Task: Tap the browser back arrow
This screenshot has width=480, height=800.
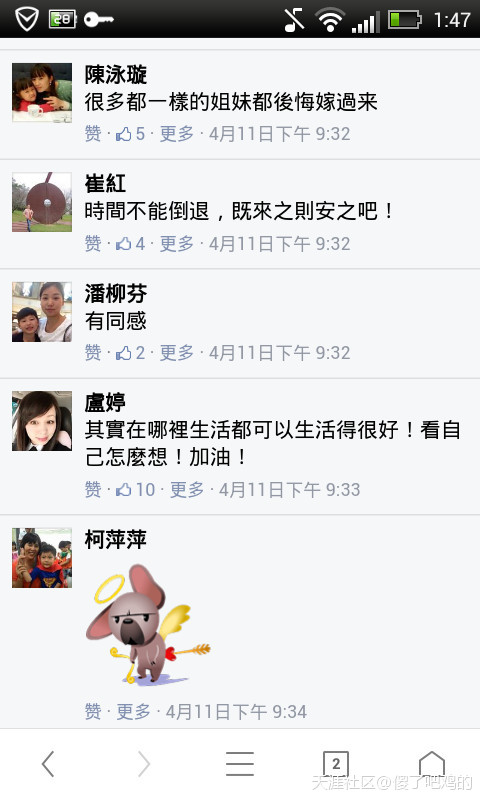Action: point(48,764)
